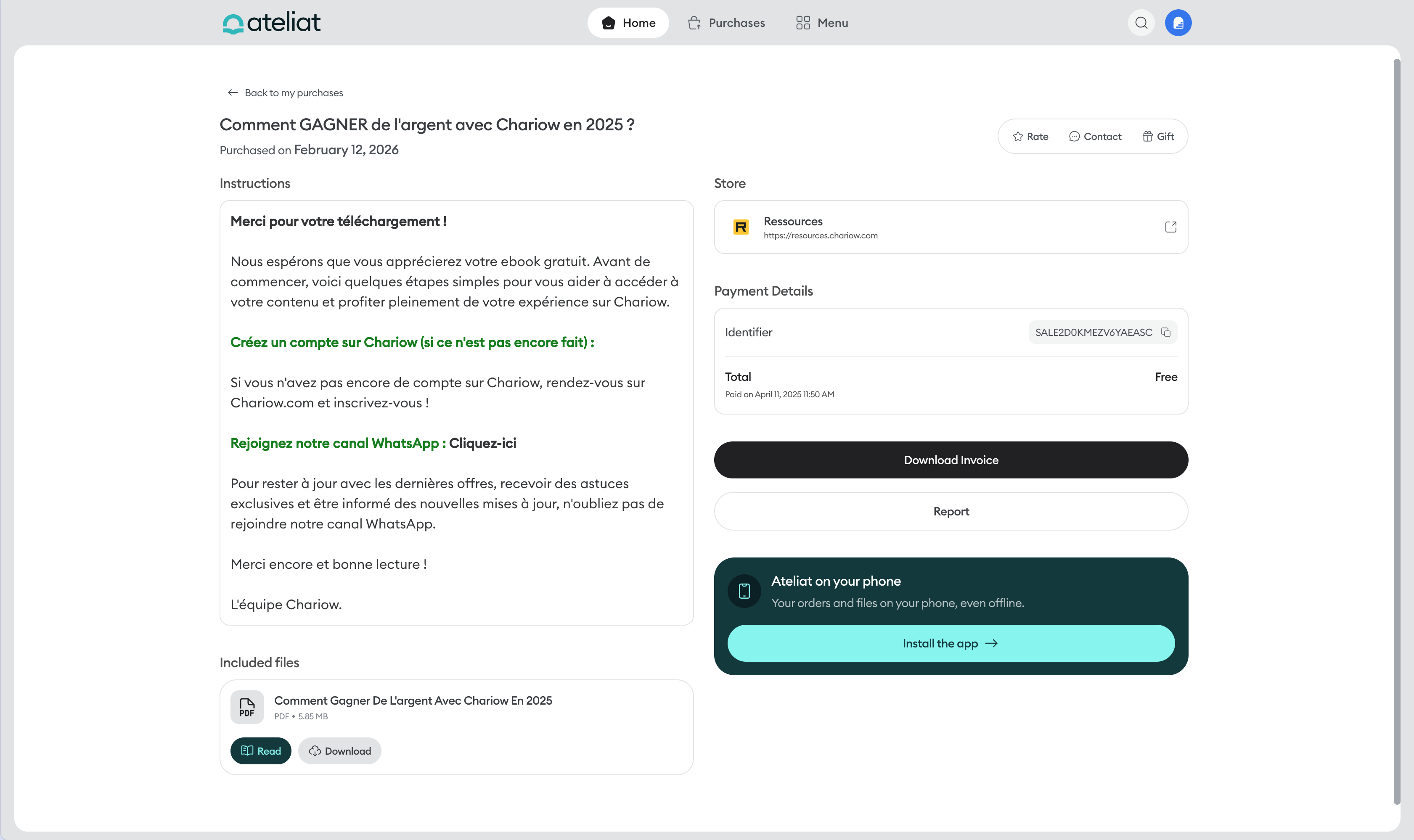This screenshot has height=840, width=1414.
Task: Read the included PDF file
Action: pyautogui.click(x=260, y=750)
